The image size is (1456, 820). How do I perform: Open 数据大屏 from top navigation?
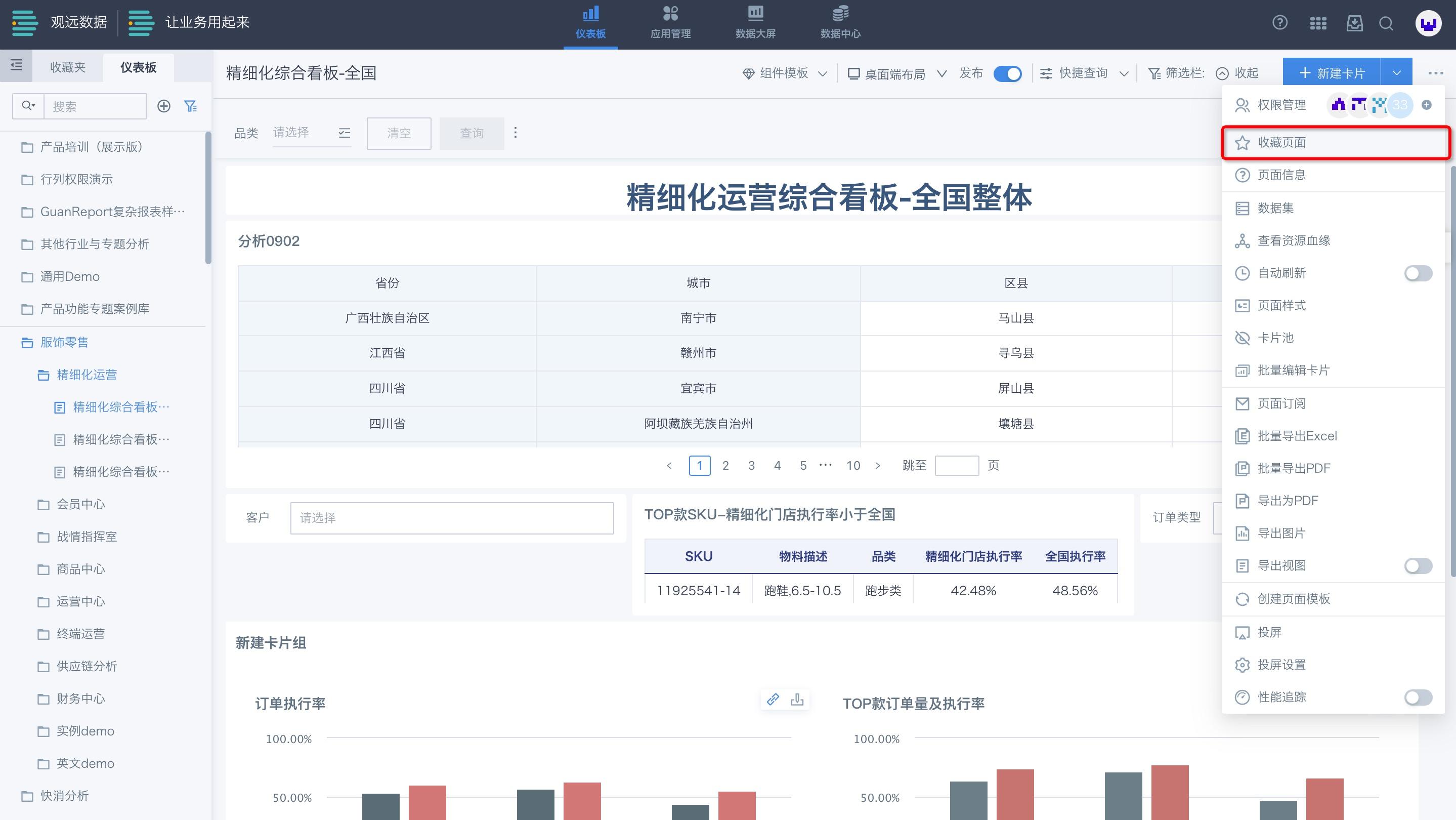click(x=755, y=23)
